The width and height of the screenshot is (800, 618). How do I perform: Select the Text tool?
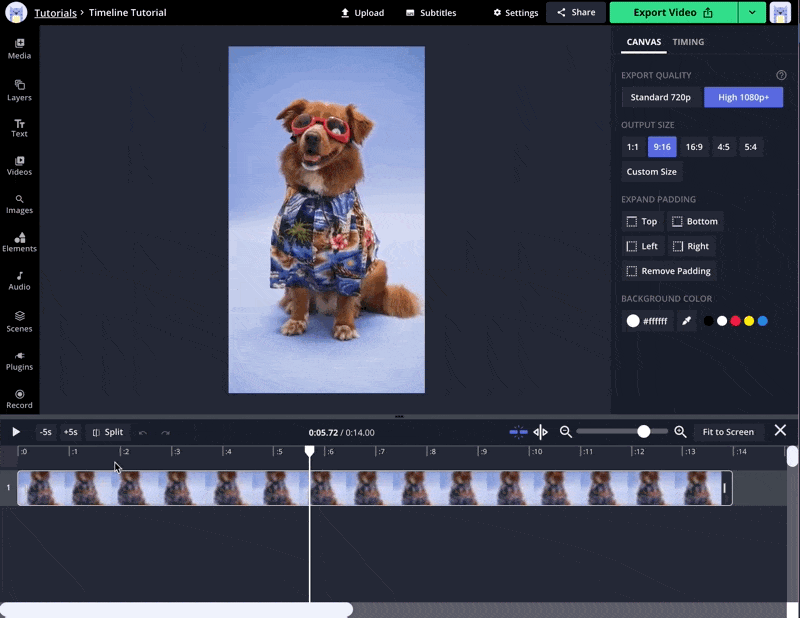click(19, 127)
